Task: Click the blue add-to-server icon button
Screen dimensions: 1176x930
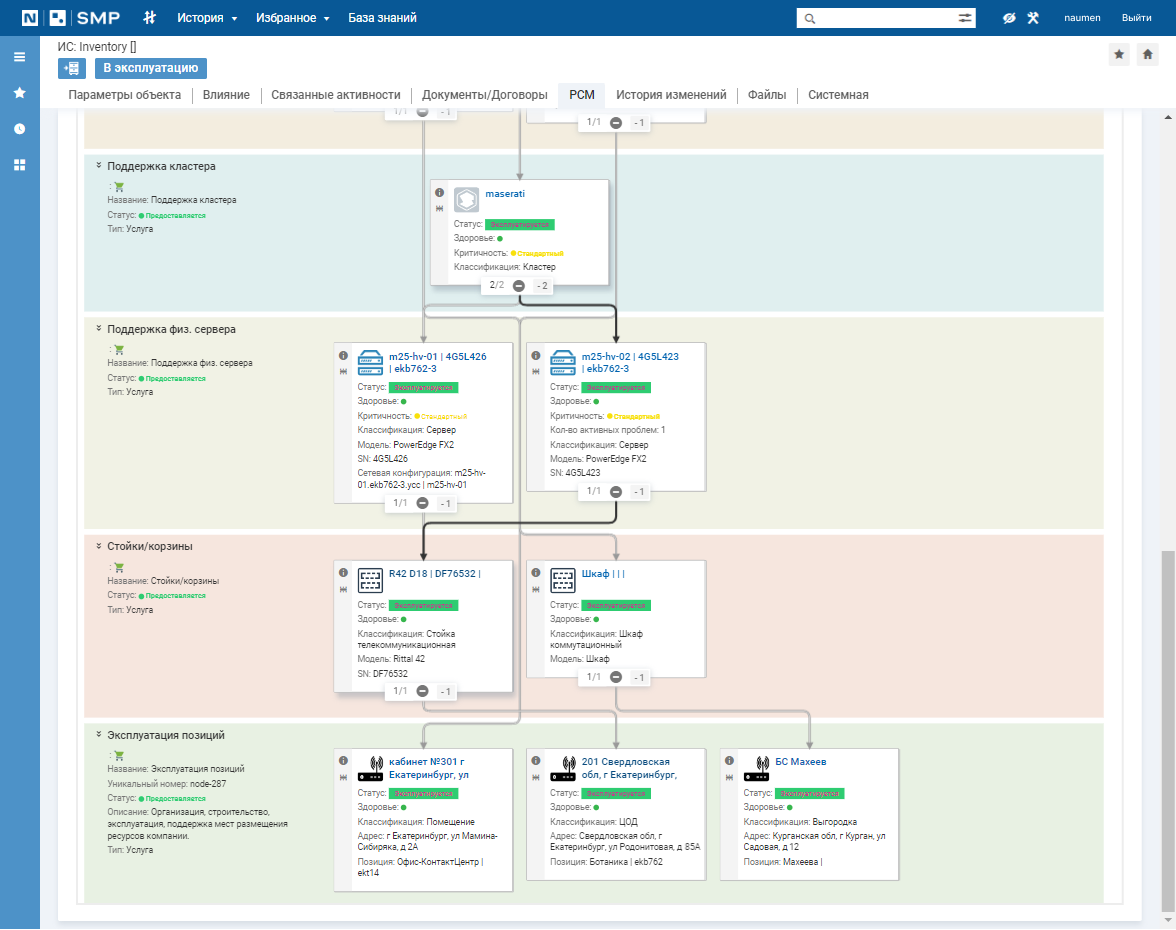Action: [72, 68]
